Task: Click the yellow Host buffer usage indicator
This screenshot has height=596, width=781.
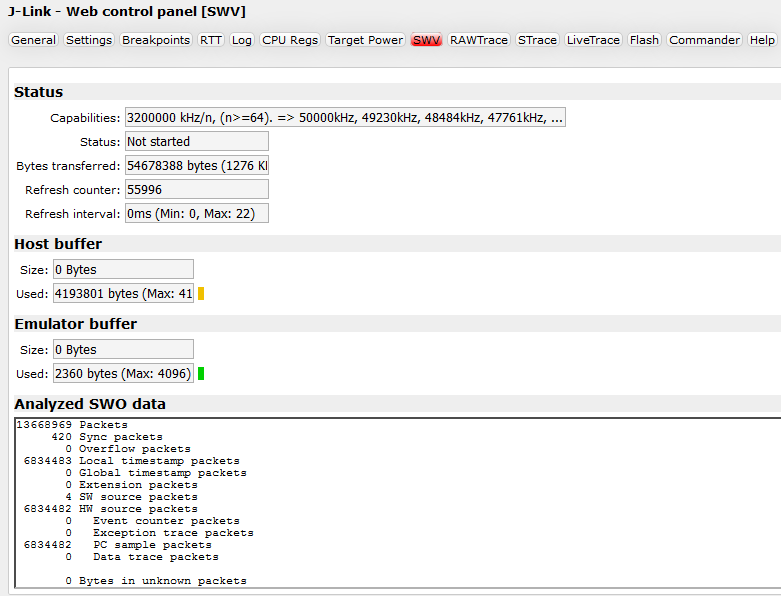Action: (201, 293)
